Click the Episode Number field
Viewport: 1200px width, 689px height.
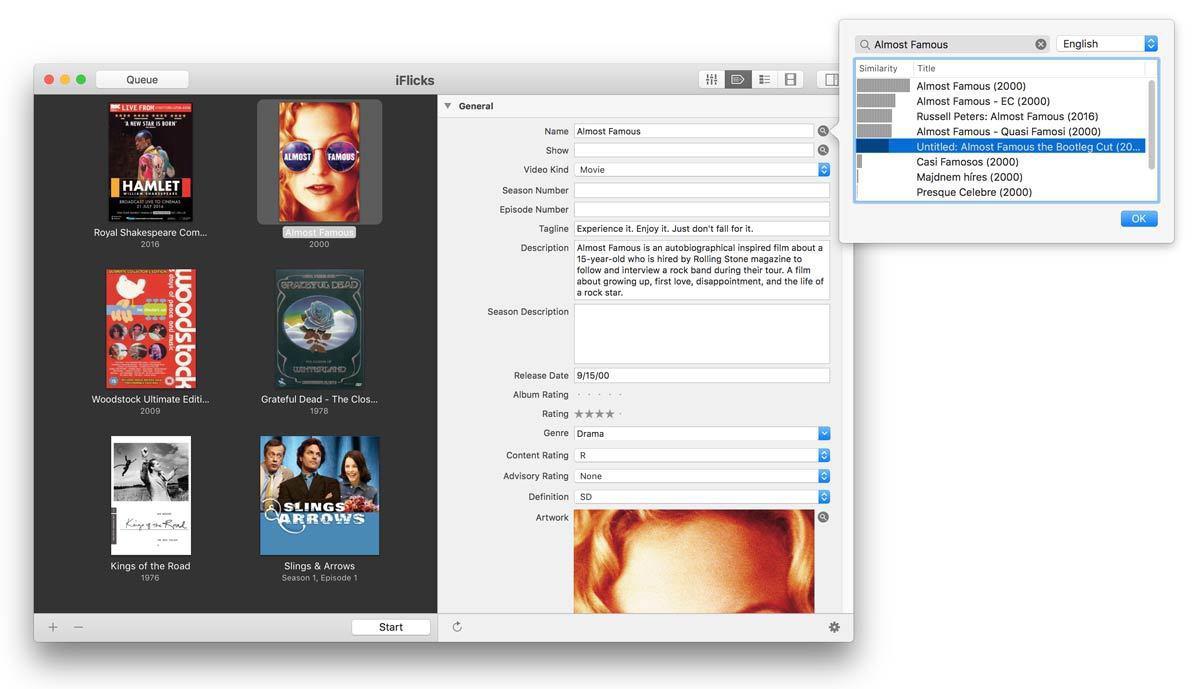coord(702,209)
